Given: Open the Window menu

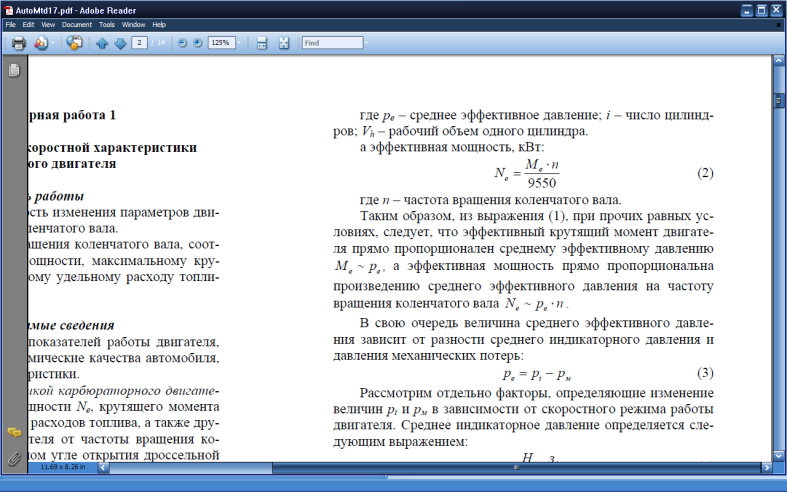Looking at the screenshot, I should (133, 25).
